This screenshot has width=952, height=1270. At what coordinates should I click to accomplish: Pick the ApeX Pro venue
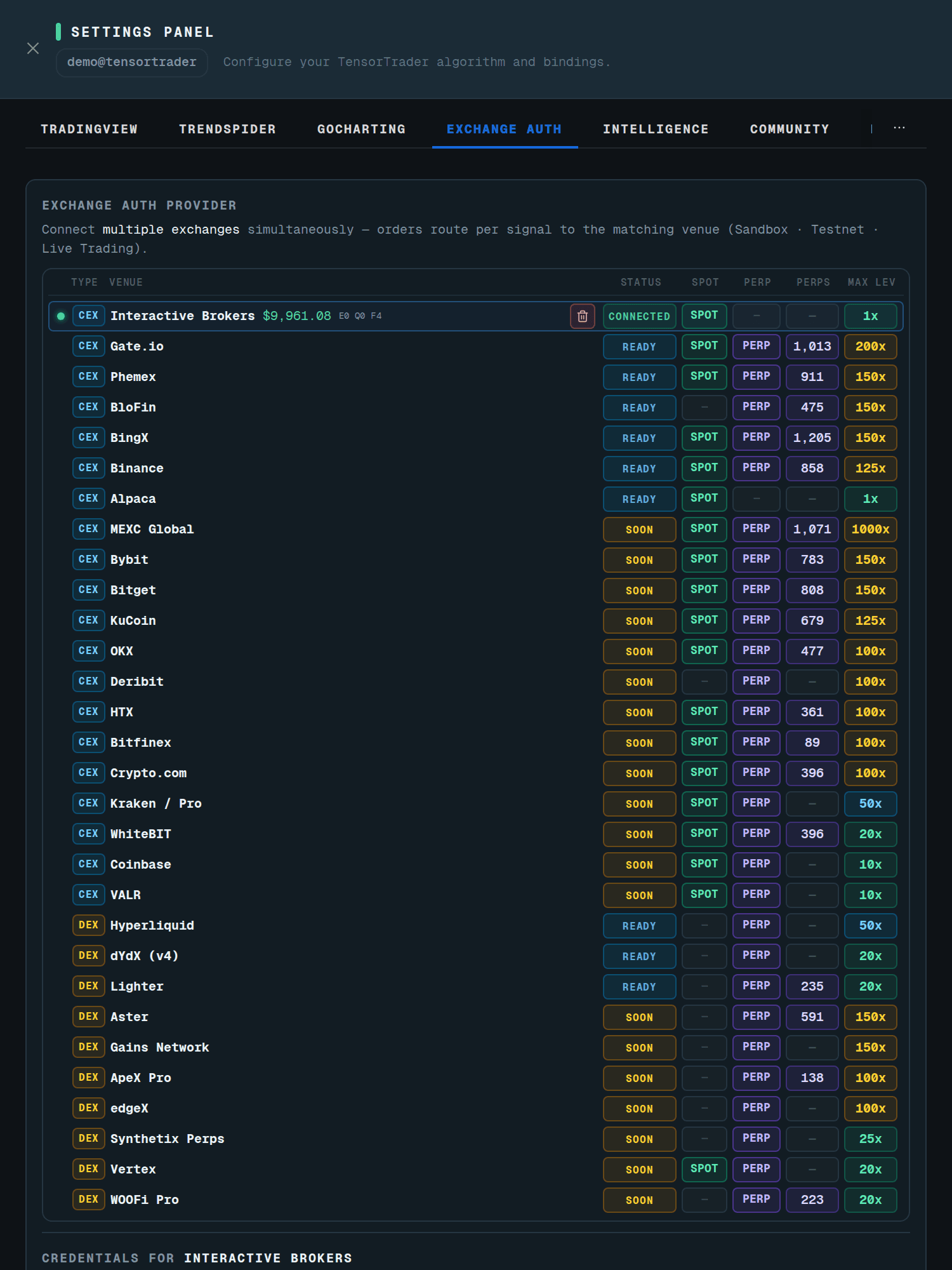[x=476, y=1078]
